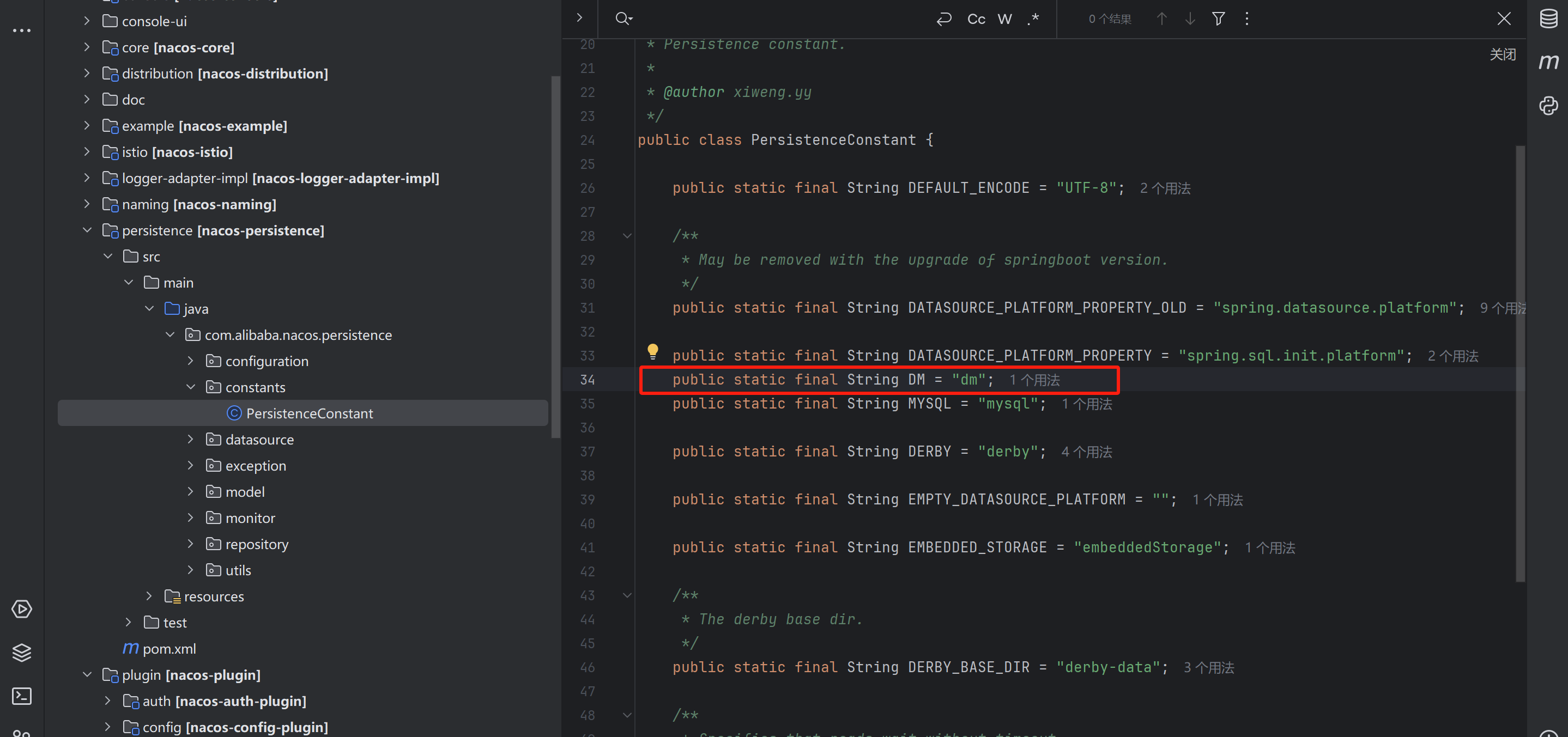
Task: Toggle Regex search option
Action: (x=1033, y=20)
